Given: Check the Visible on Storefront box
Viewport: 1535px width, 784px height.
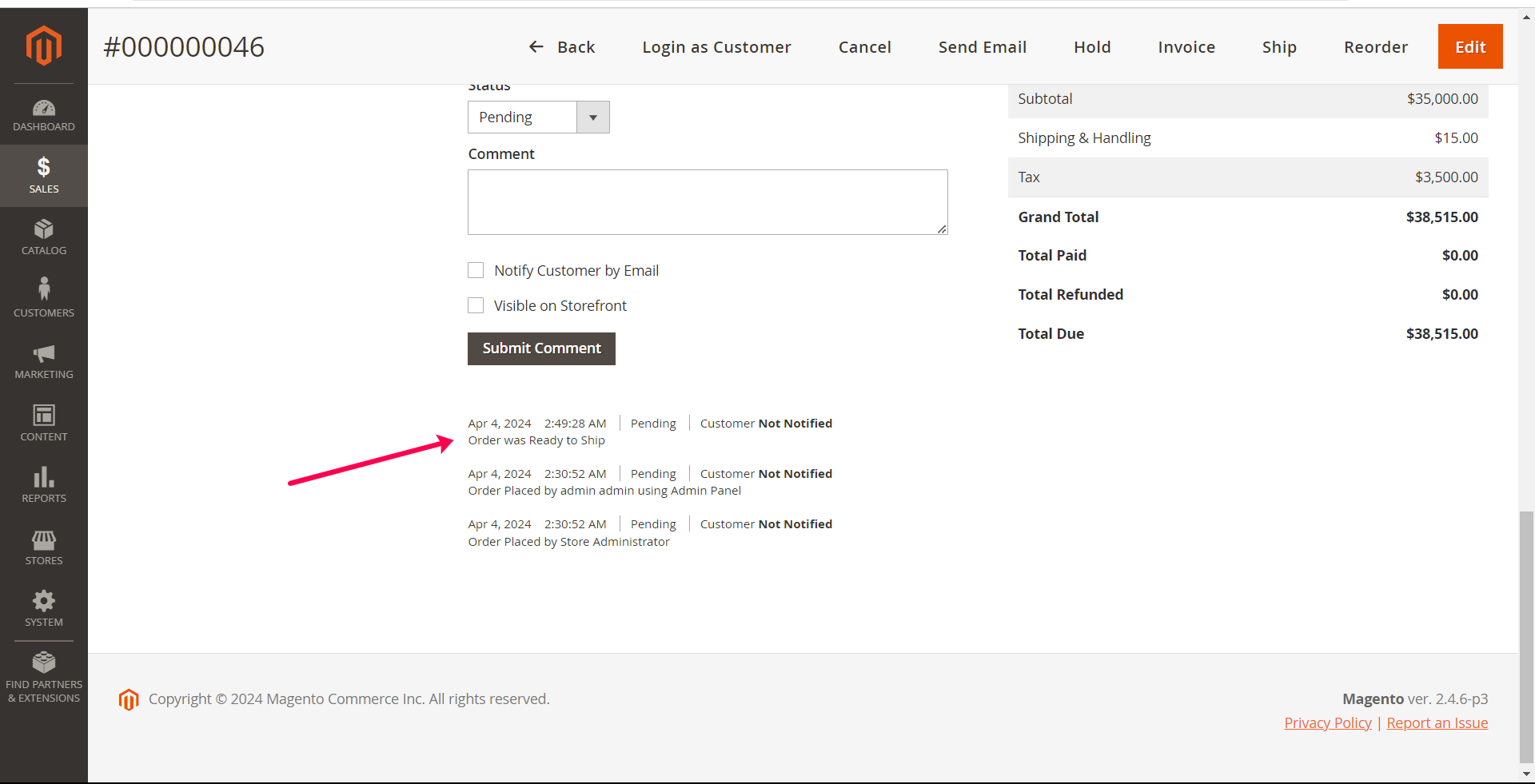Looking at the screenshot, I should click(476, 305).
